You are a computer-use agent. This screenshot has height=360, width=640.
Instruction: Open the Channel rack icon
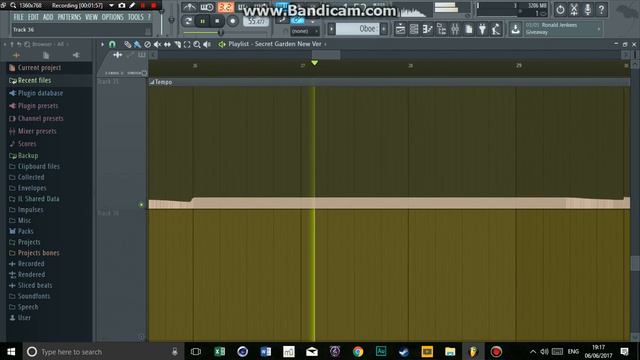(414, 29)
